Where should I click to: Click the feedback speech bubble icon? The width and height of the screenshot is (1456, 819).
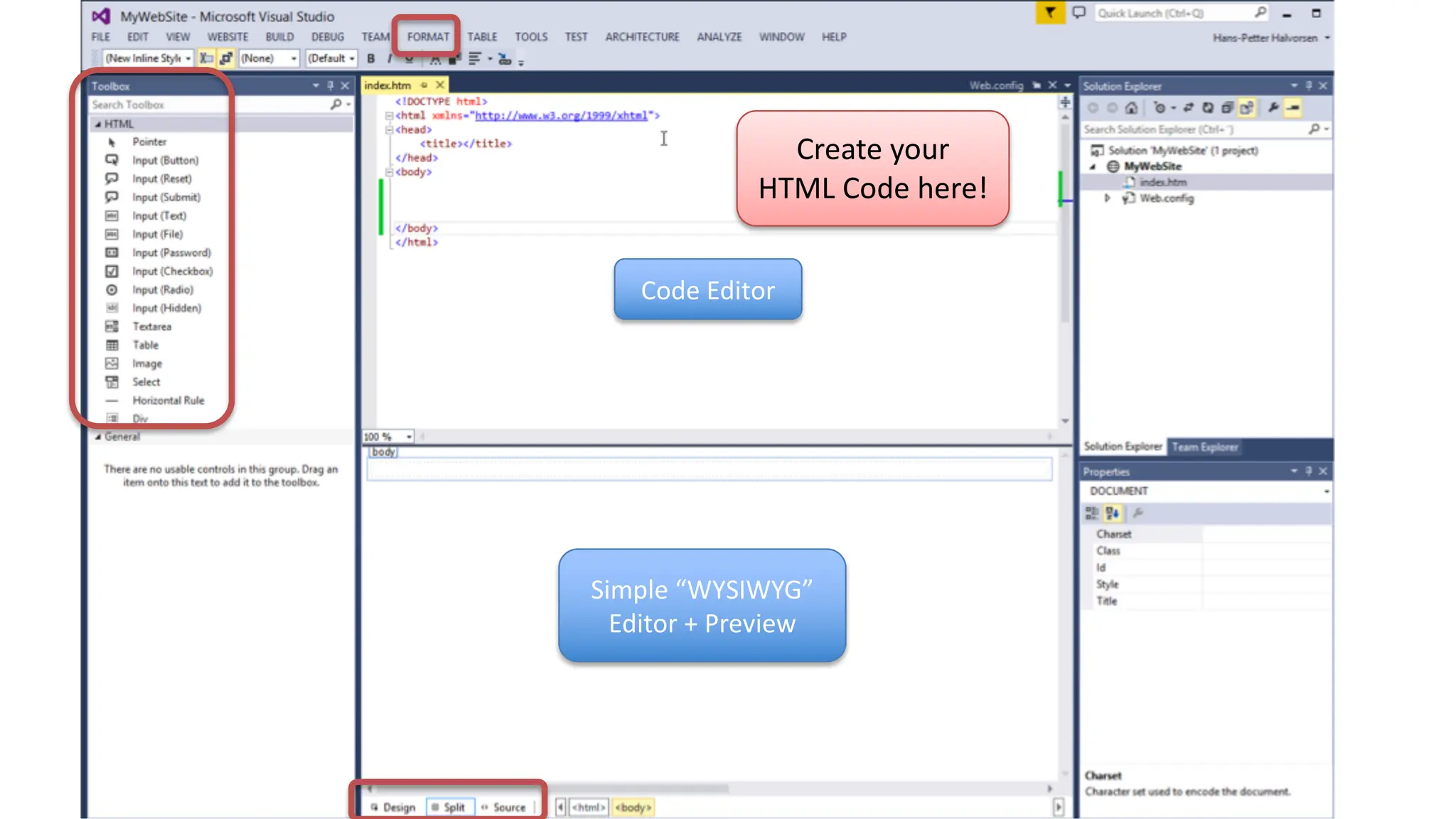pos(1079,13)
